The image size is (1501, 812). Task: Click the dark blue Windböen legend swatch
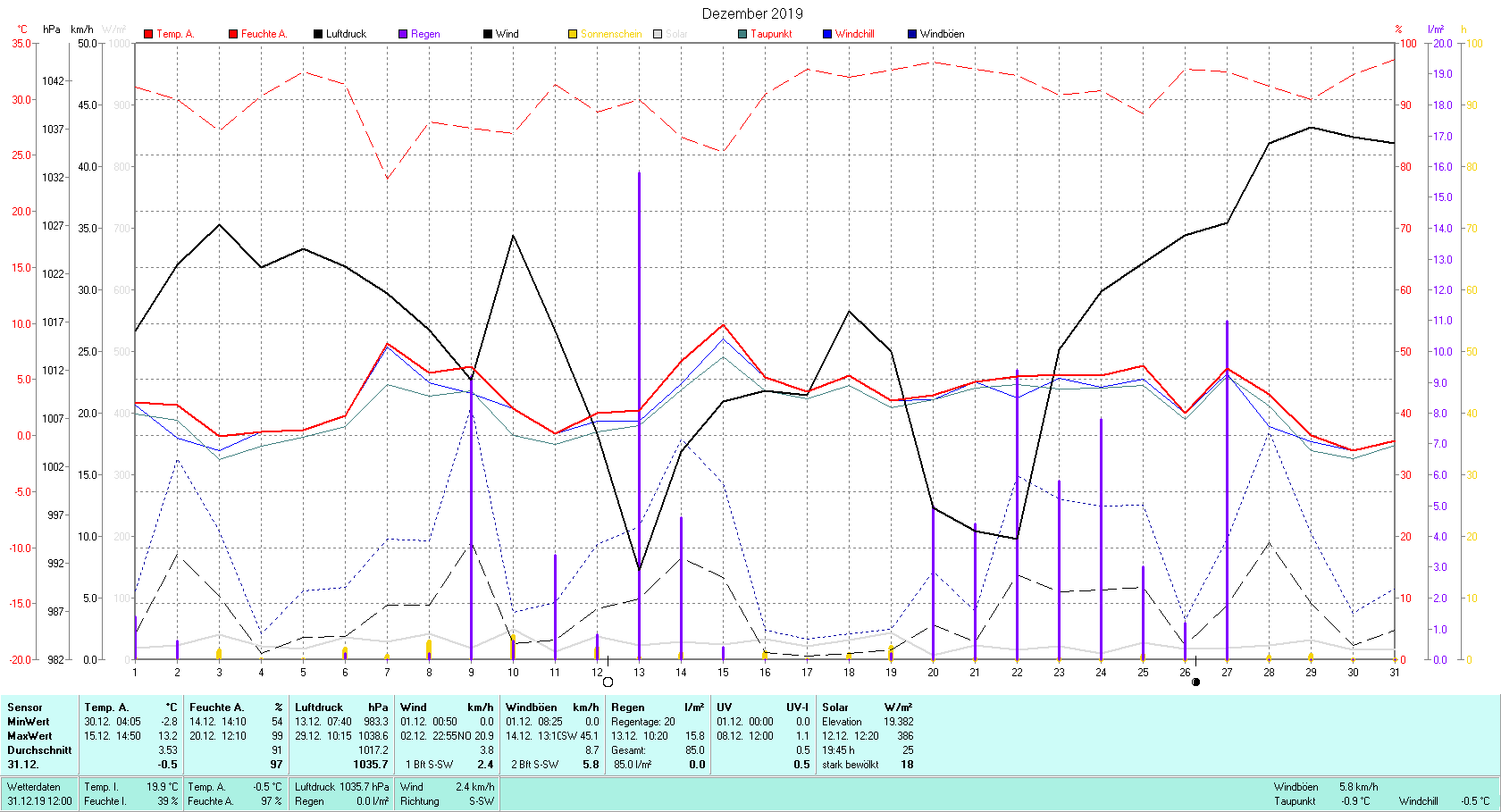click(912, 34)
